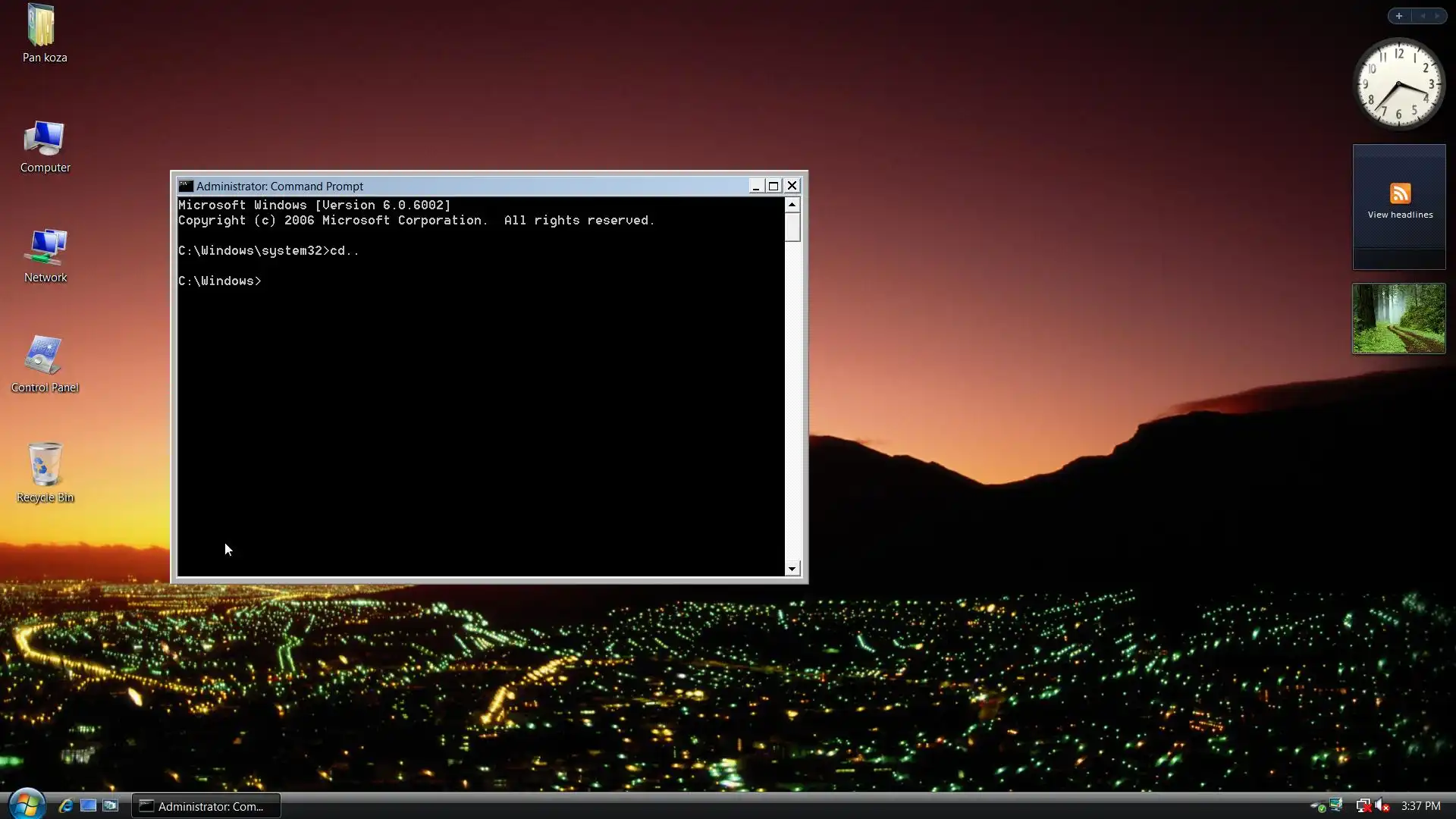This screenshot has height=819, width=1456.
Task: Click the Administrator: Com... taskbar button
Action: (x=206, y=805)
